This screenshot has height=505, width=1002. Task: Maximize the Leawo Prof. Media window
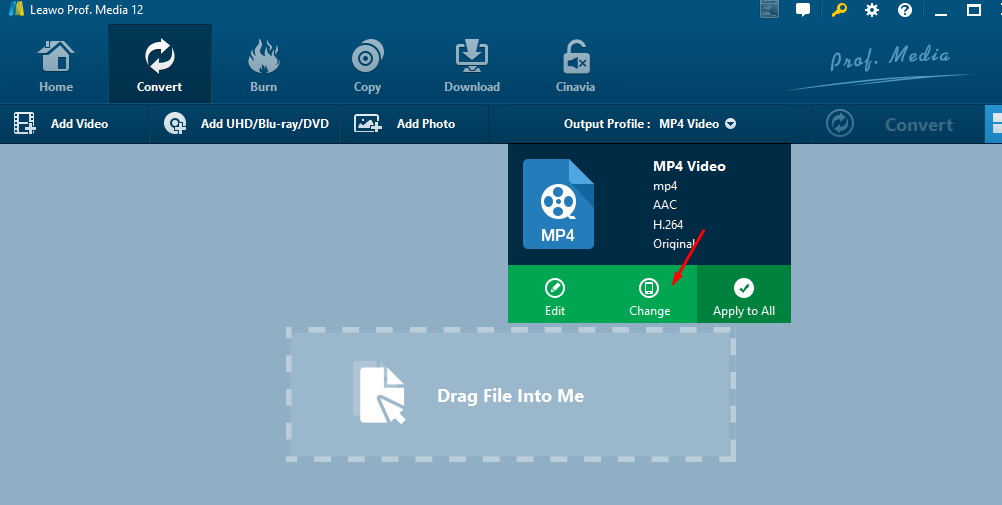(x=974, y=10)
